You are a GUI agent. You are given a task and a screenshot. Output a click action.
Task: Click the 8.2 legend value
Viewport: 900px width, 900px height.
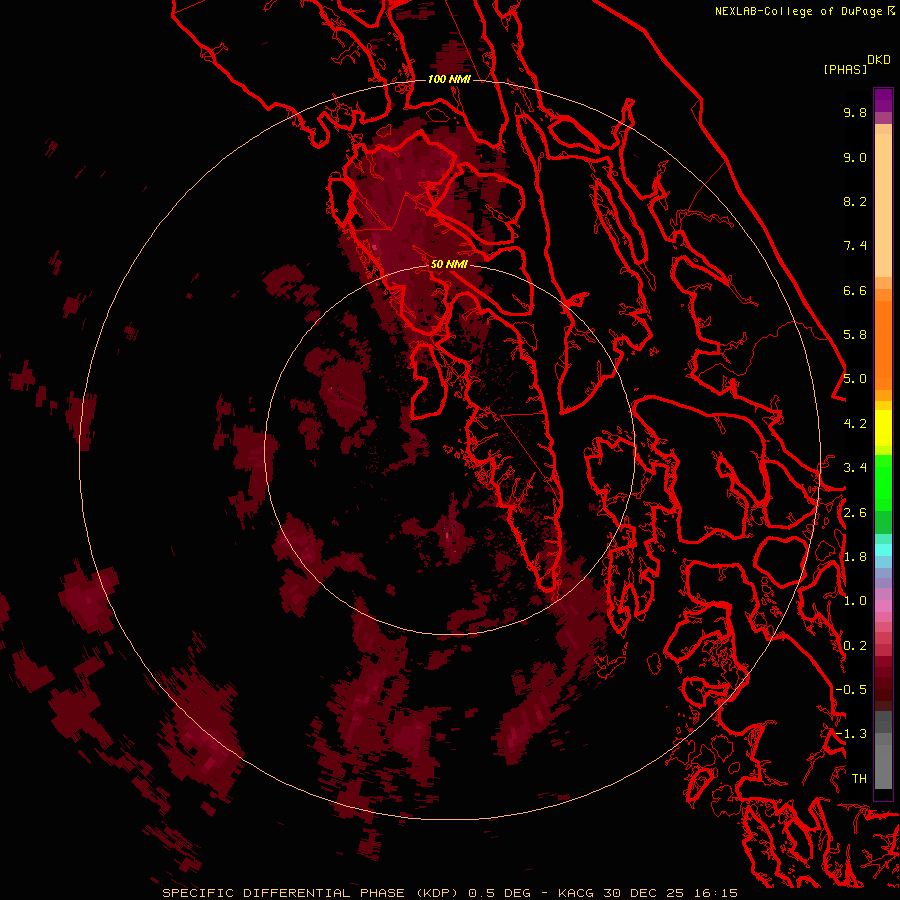[855, 201]
